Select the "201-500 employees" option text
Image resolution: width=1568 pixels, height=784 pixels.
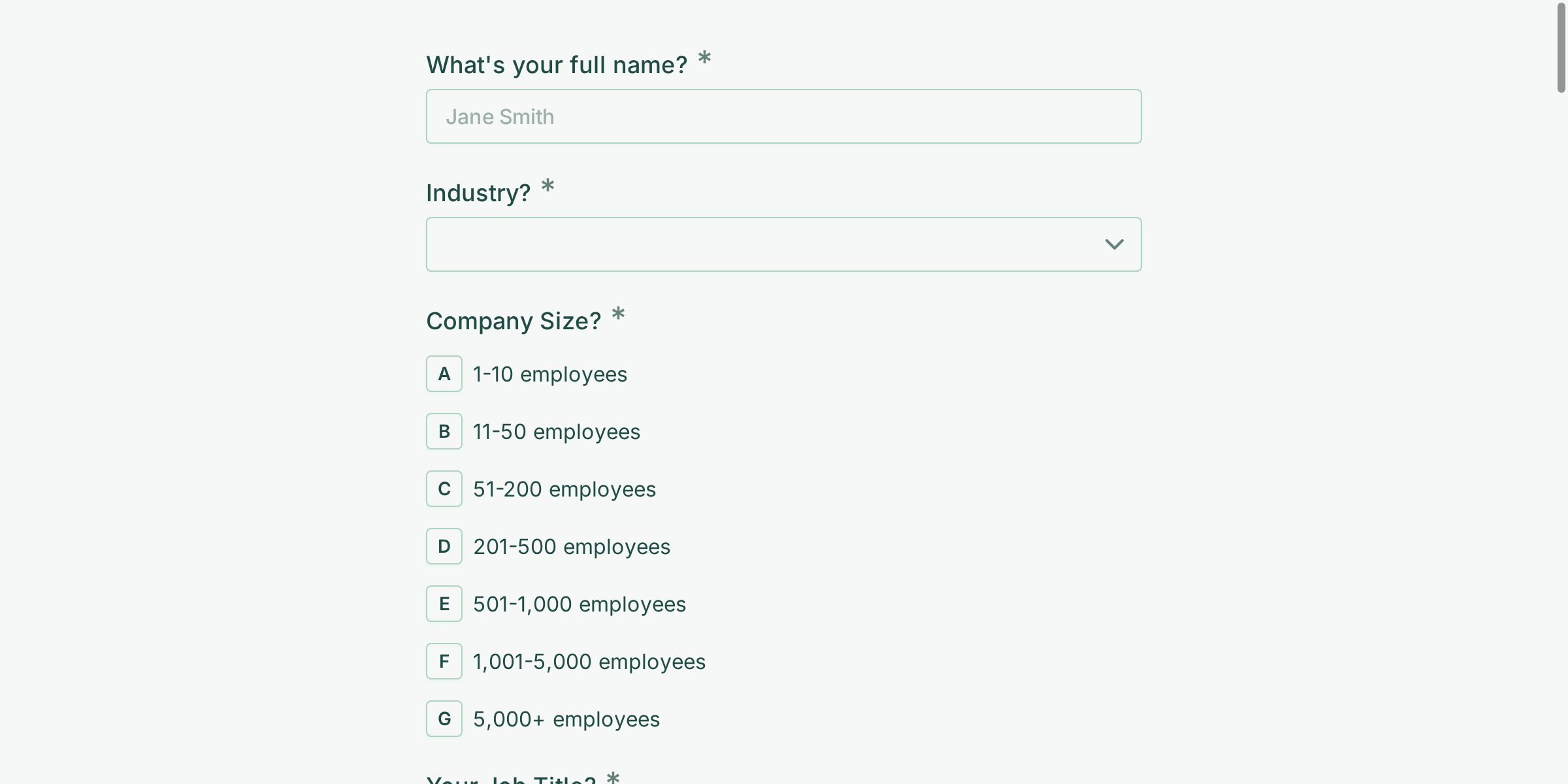(x=571, y=547)
